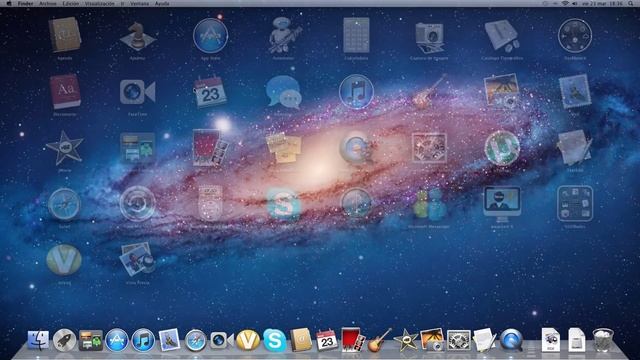Open Catálogo Tipográfico in Launchpad

pos(502,36)
